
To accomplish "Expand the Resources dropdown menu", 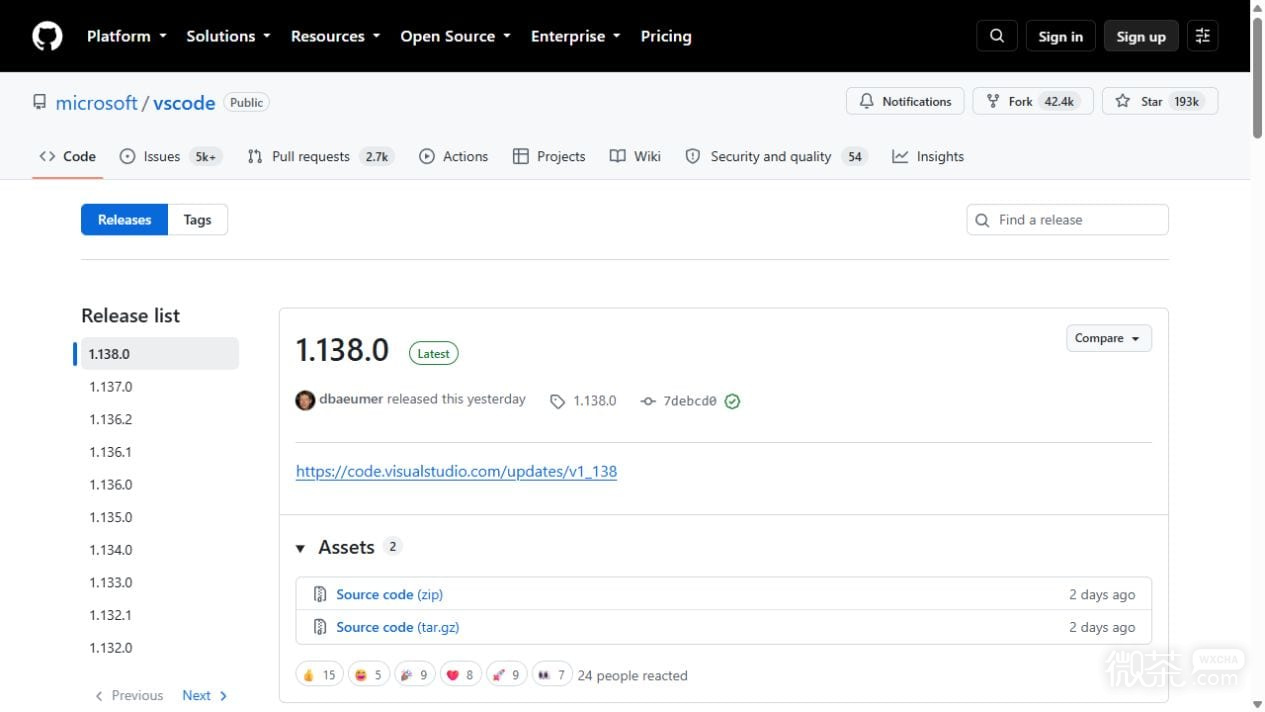I will (335, 36).
